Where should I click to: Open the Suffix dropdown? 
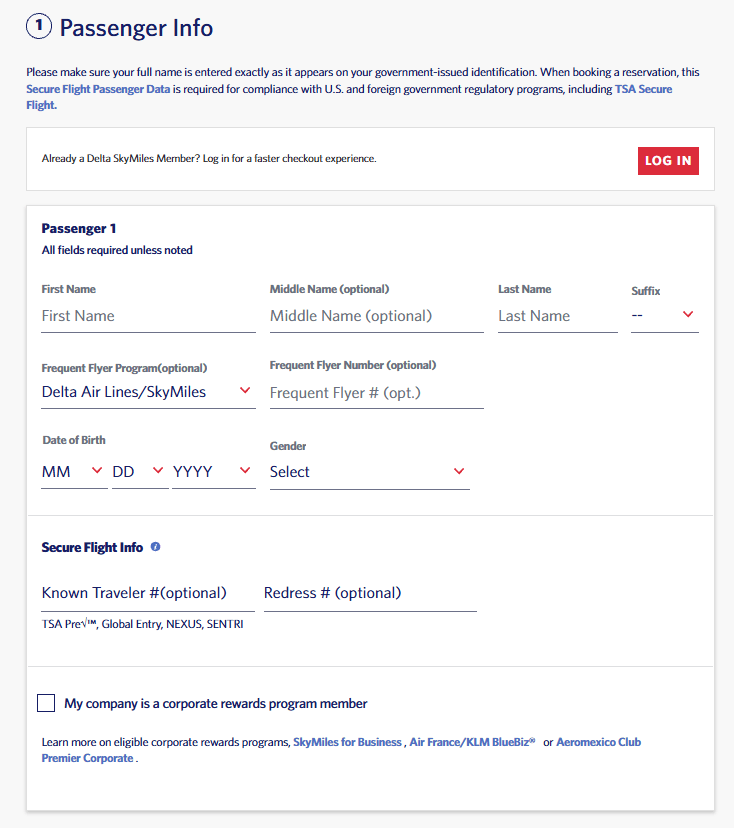(x=664, y=315)
